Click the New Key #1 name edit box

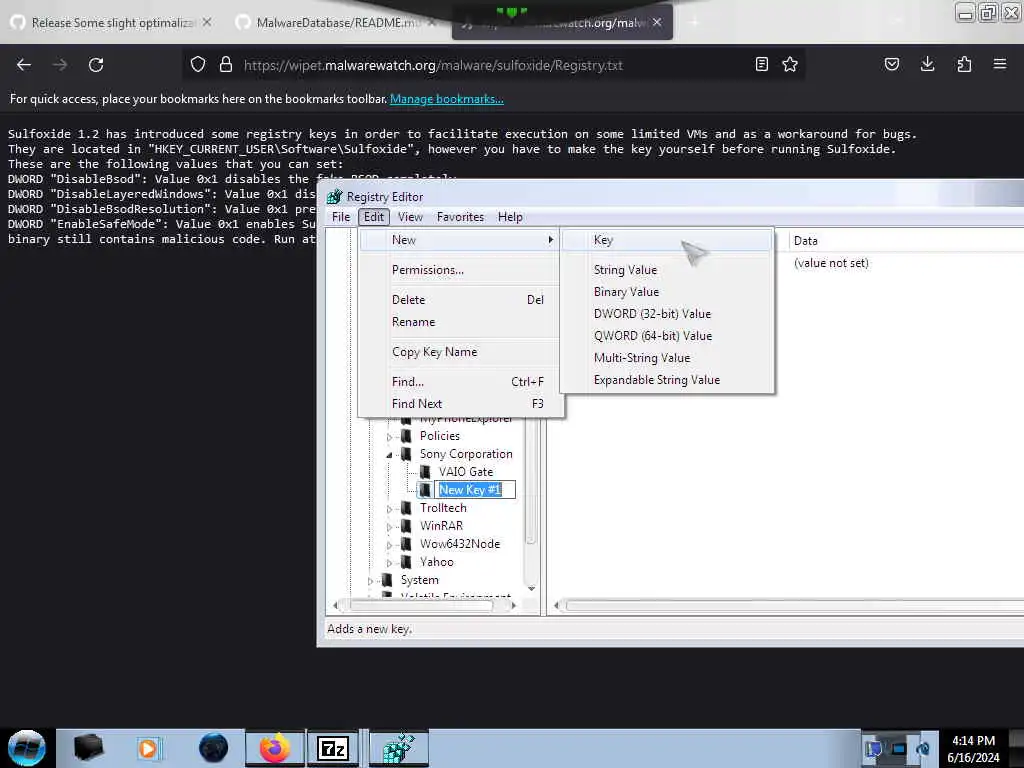475,490
